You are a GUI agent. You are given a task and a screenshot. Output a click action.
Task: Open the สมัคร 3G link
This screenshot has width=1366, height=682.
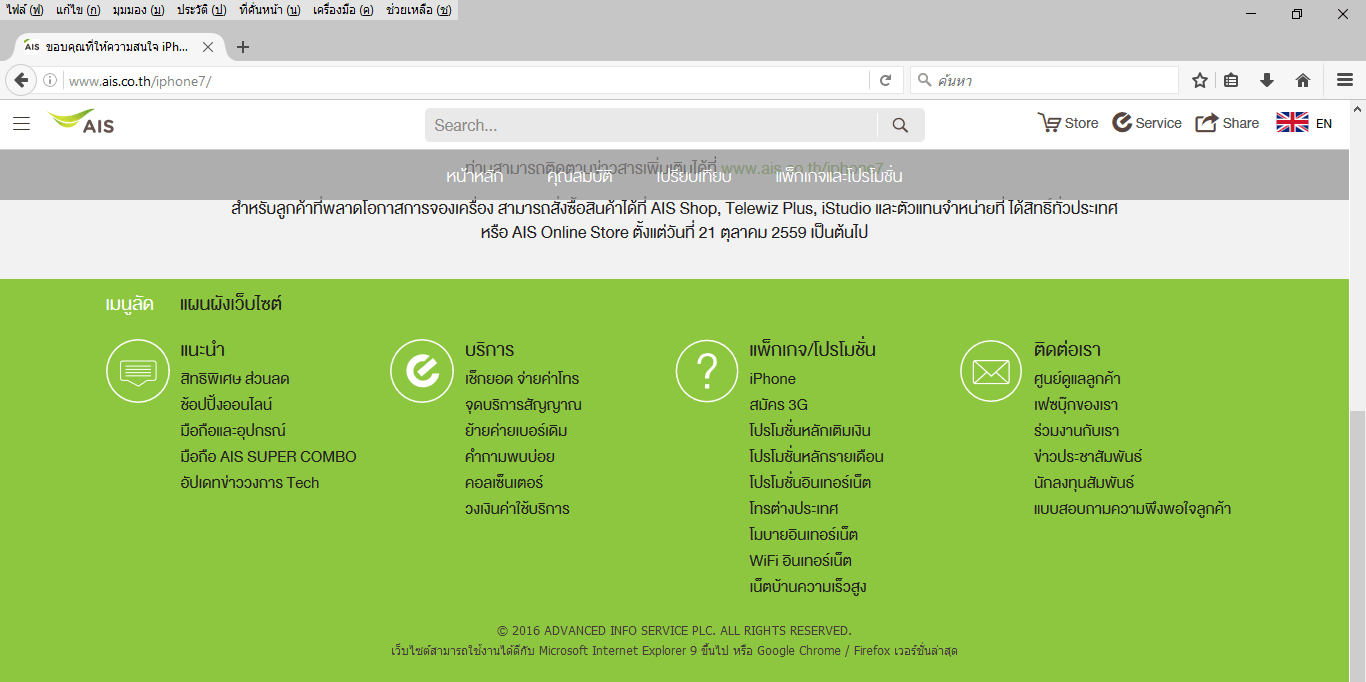pyautogui.click(x=778, y=405)
